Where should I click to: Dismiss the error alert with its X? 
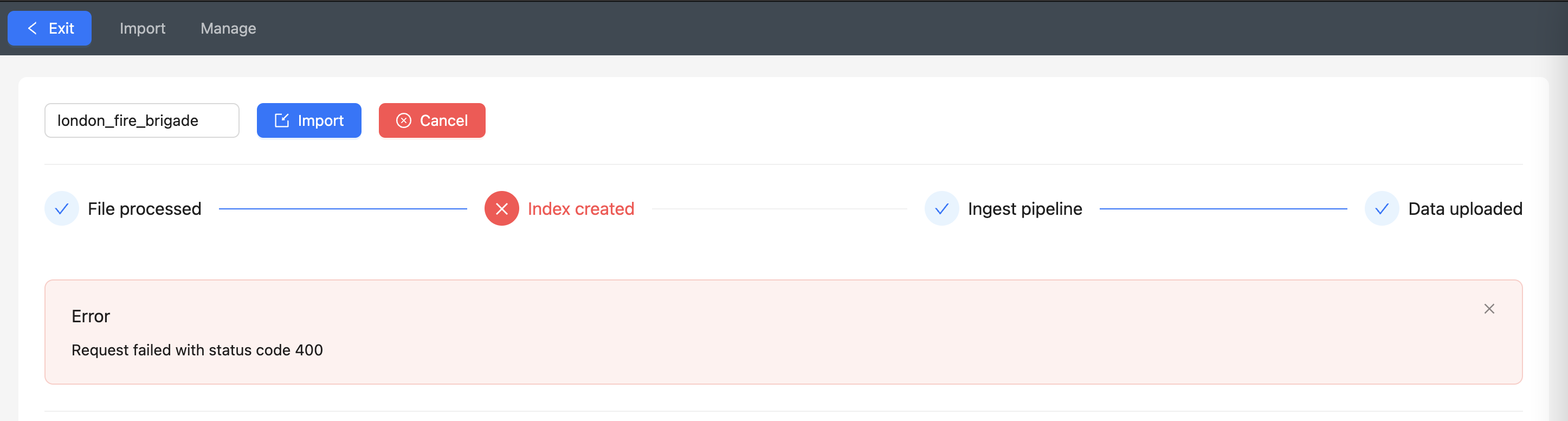pyautogui.click(x=1489, y=309)
